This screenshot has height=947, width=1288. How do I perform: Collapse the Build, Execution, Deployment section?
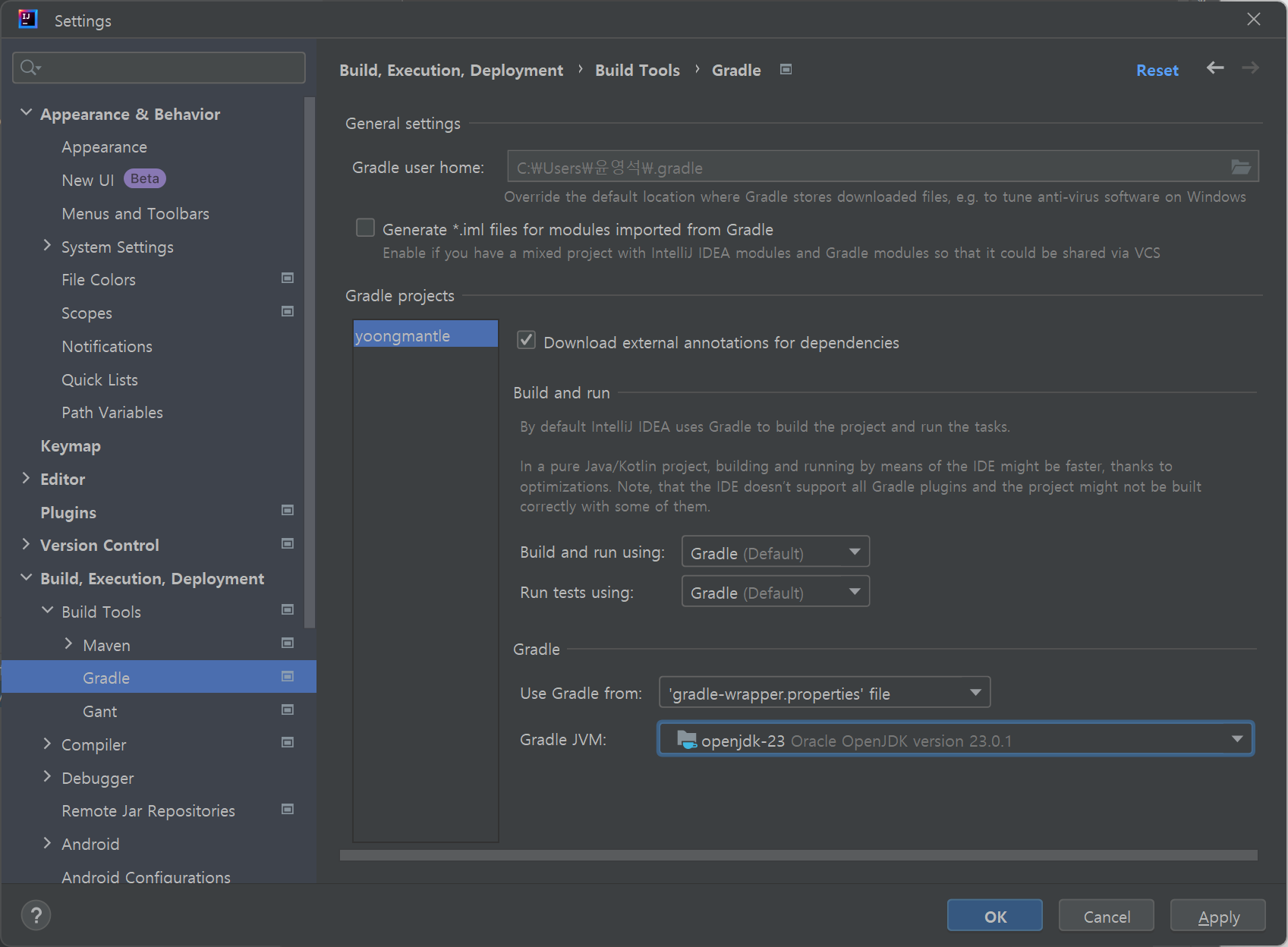tap(27, 577)
